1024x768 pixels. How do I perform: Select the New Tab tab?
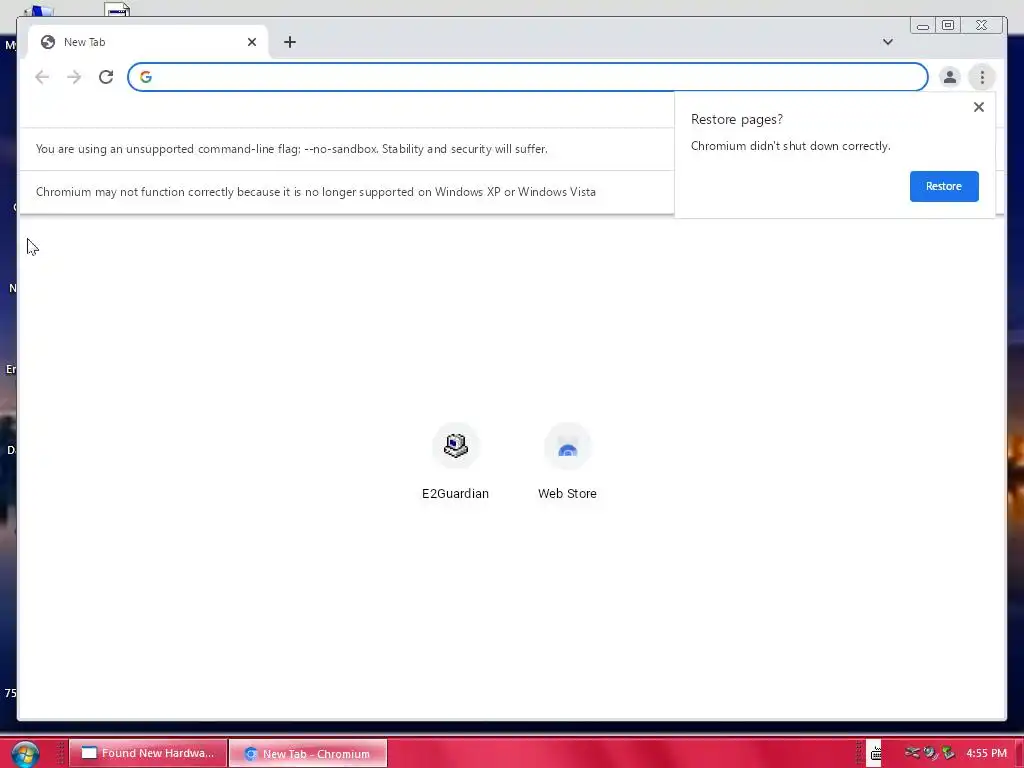pos(148,42)
